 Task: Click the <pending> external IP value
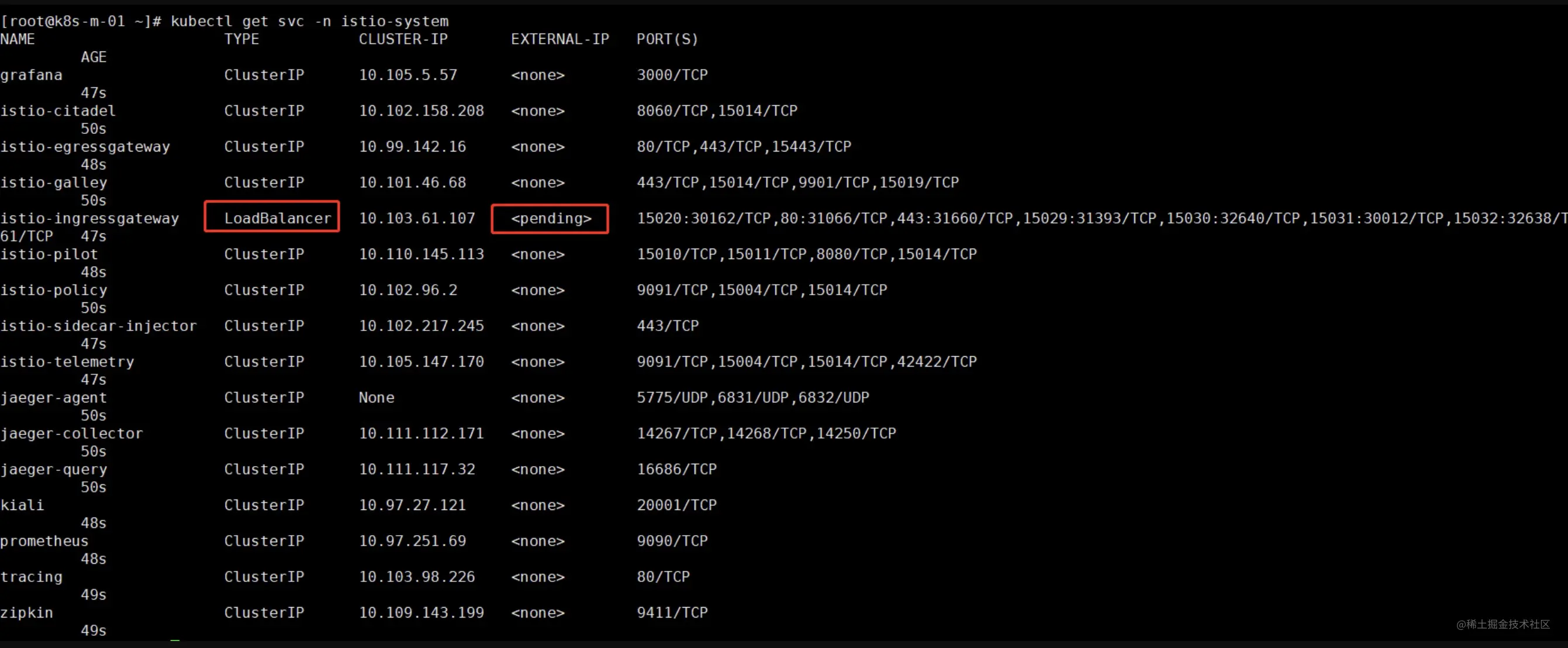(x=551, y=219)
